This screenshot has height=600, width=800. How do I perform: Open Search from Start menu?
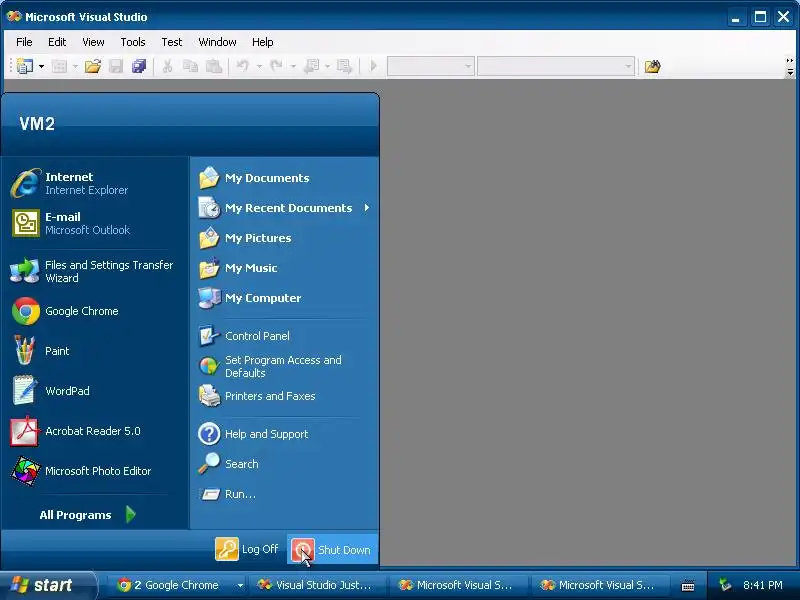click(x=284, y=464)
